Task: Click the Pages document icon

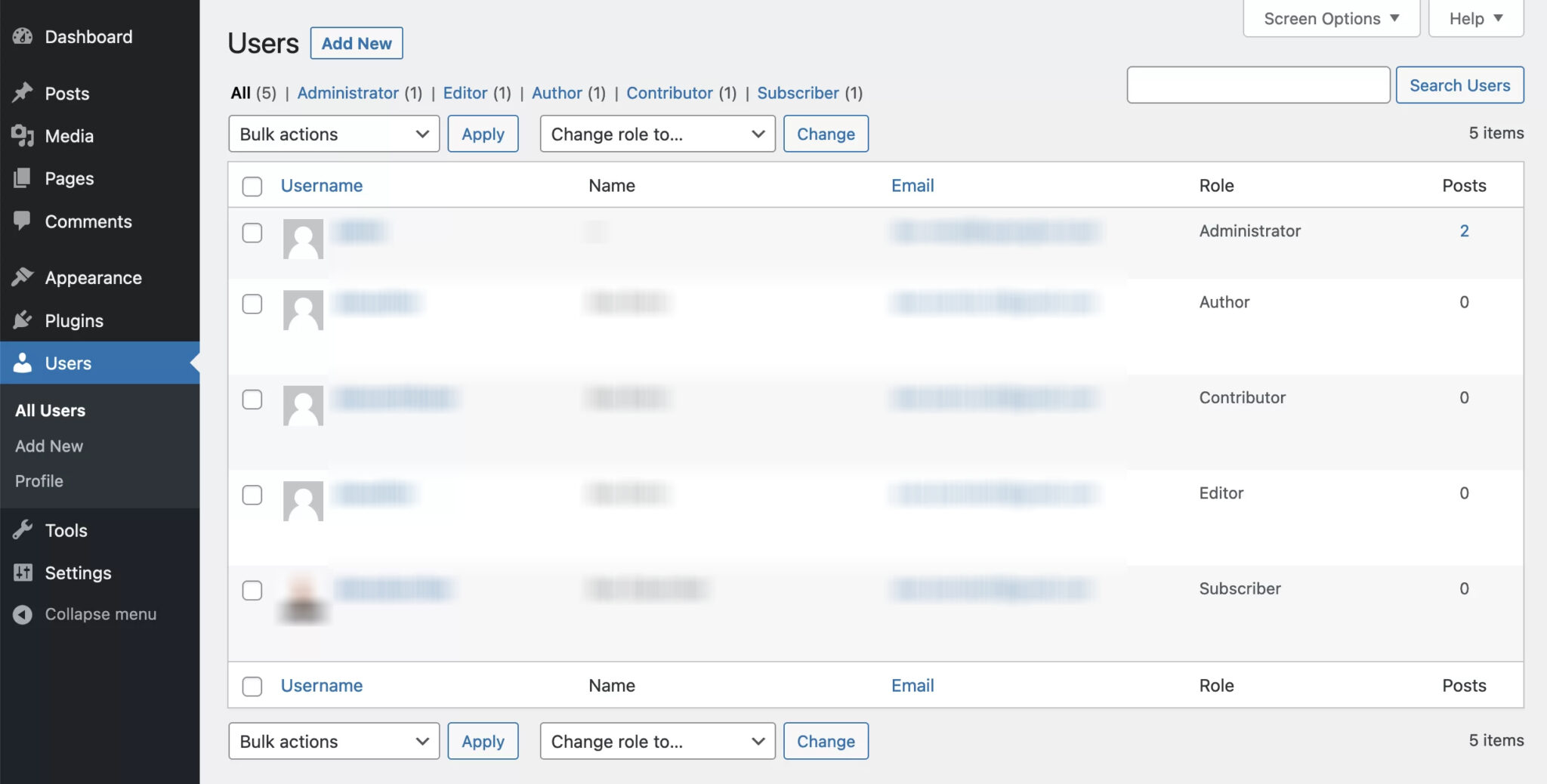Action: pyautogui.click(x=23, y=178)
